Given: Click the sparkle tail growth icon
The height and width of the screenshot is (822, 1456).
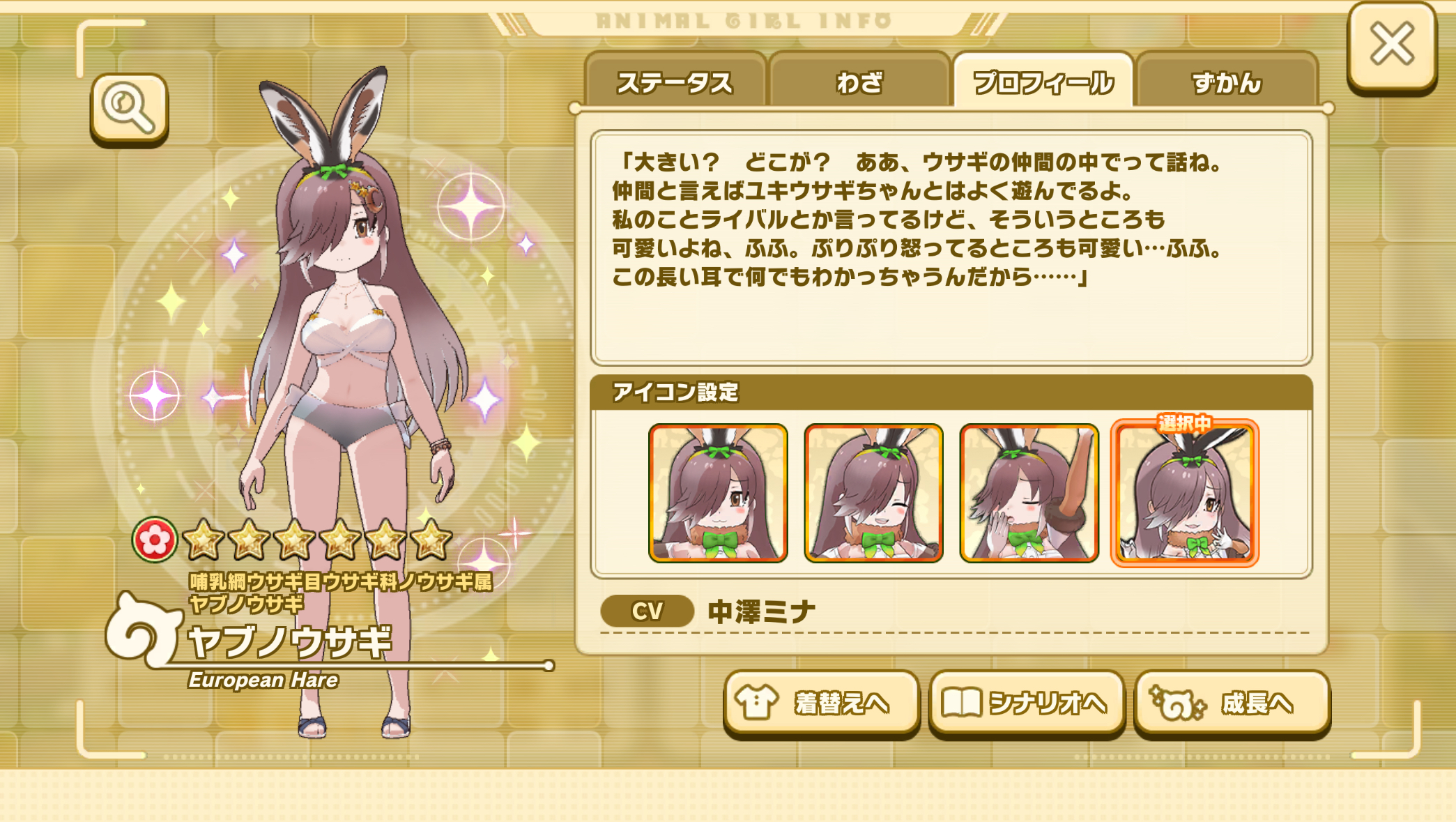Looking at the screenshot, I should 1177,703.
